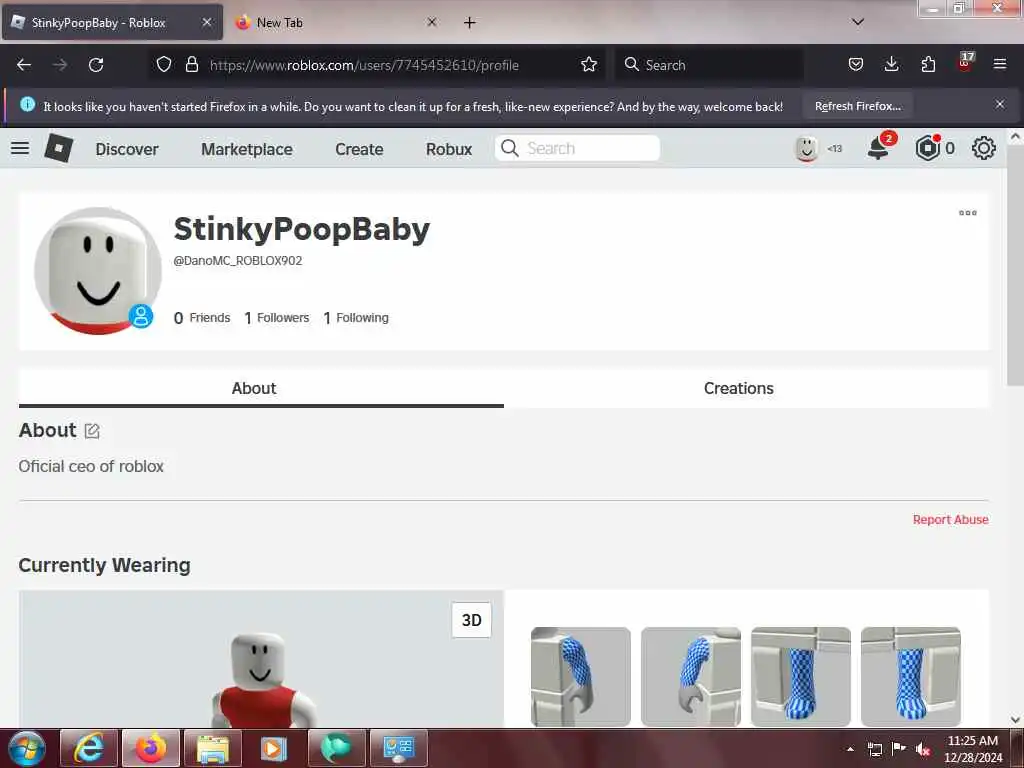Image resolution: width=1024 pixels, height=768 pixels.
Task: Click the site security padlock icon
Action: click(x=192, y=65)
